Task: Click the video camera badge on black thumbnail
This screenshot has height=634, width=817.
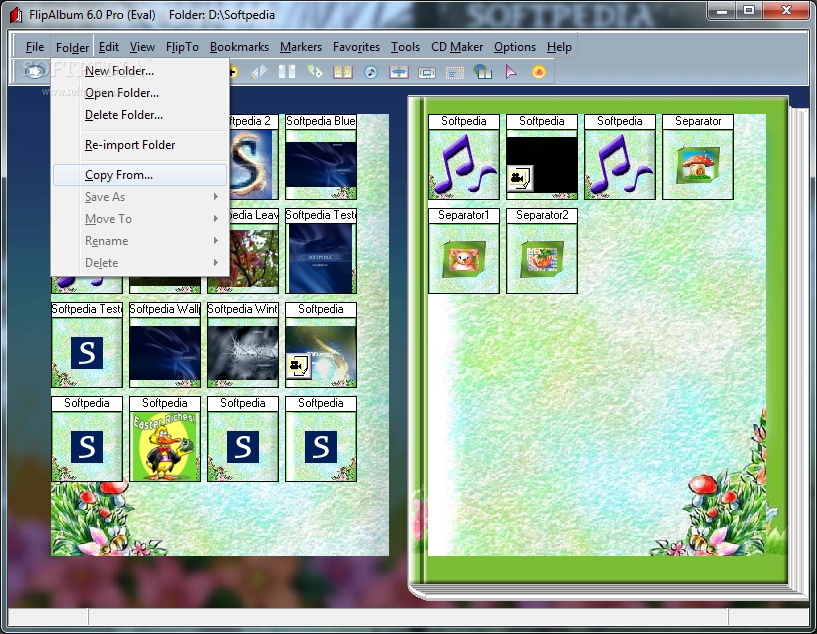Action: 519,179
